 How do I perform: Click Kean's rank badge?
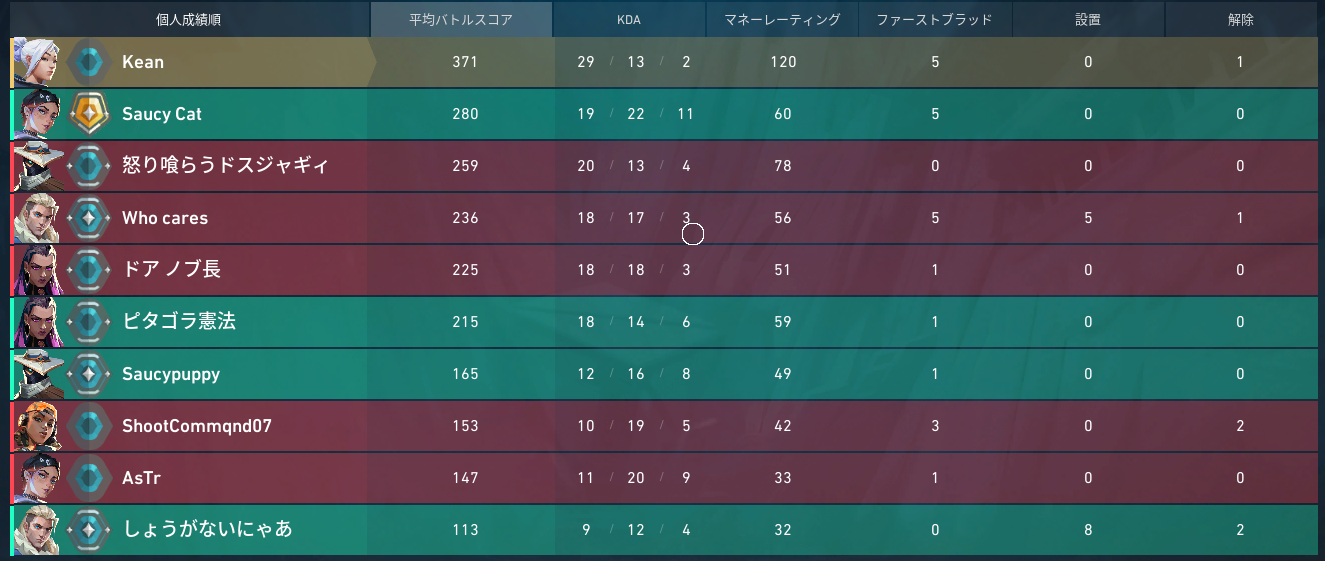[x=89, y=62]
